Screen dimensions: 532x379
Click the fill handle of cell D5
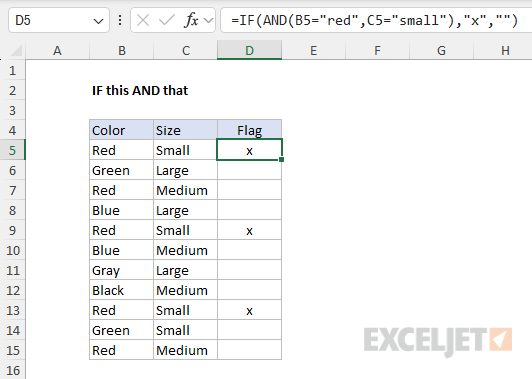click(x=282, y=159)
